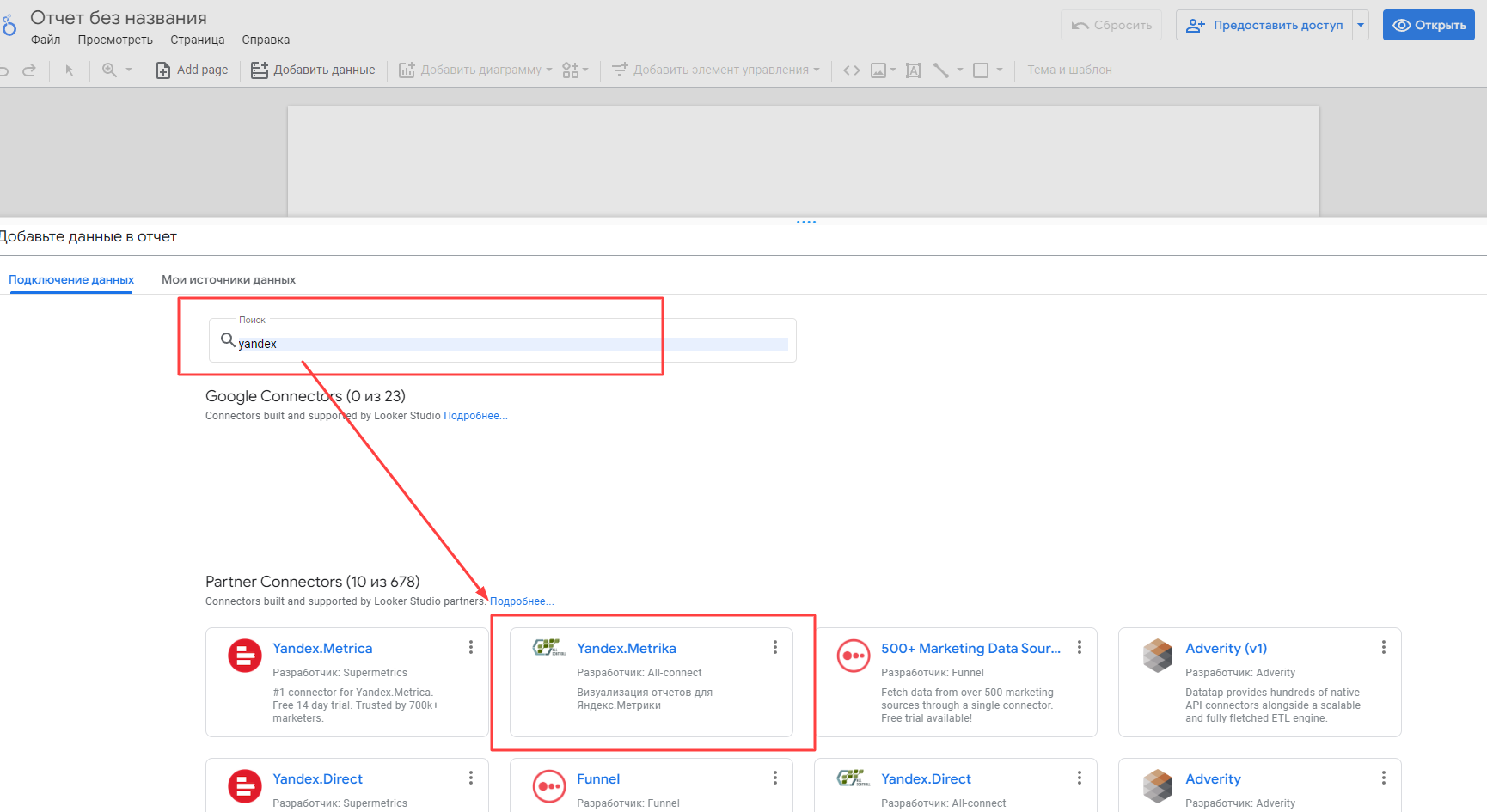Image resolution: width=1487 pixels, height=812 pixels.
Task: Open Yandex.Metrica card options menu
Action: (x=471, y=647)
